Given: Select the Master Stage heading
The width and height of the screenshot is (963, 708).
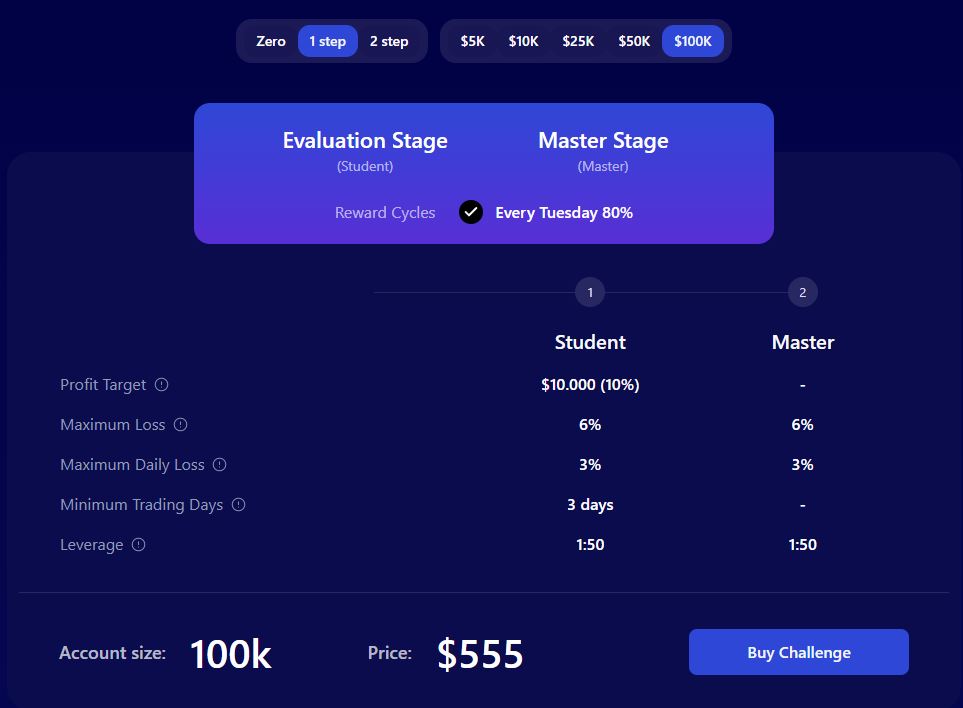Looking at the screenshot, I should 602,141.
